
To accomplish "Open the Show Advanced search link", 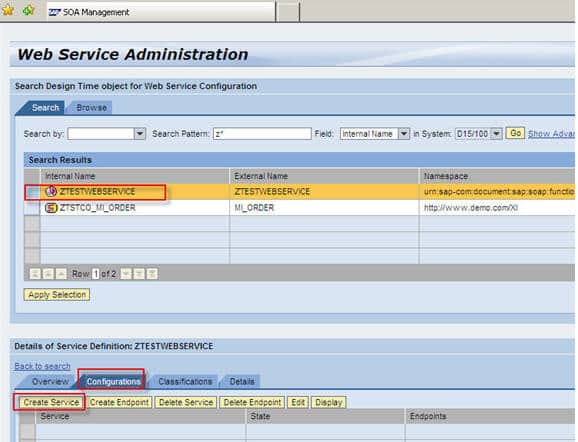I will [x=551, y=134].
